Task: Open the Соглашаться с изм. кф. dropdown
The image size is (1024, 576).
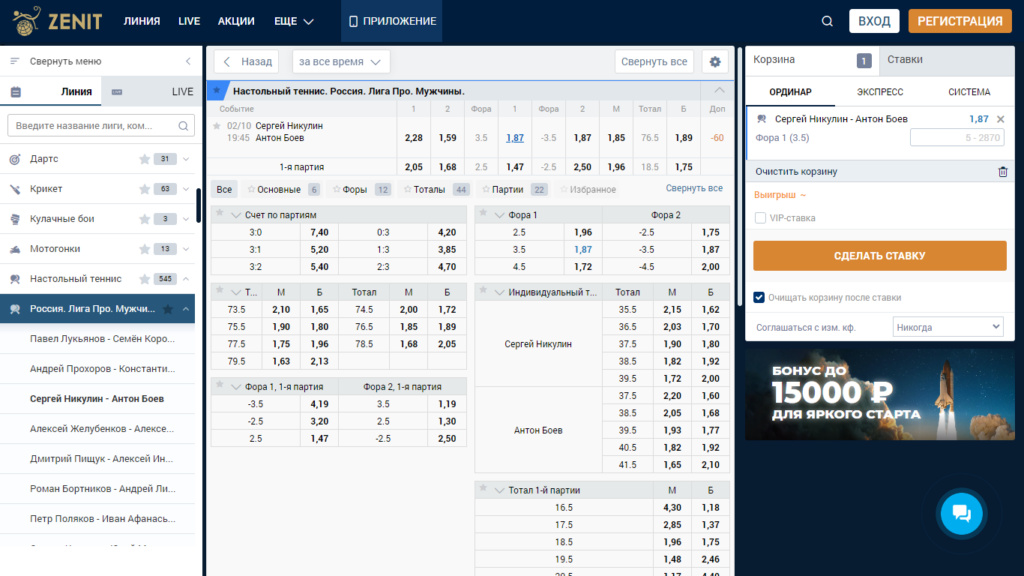Action: point(948,327)
